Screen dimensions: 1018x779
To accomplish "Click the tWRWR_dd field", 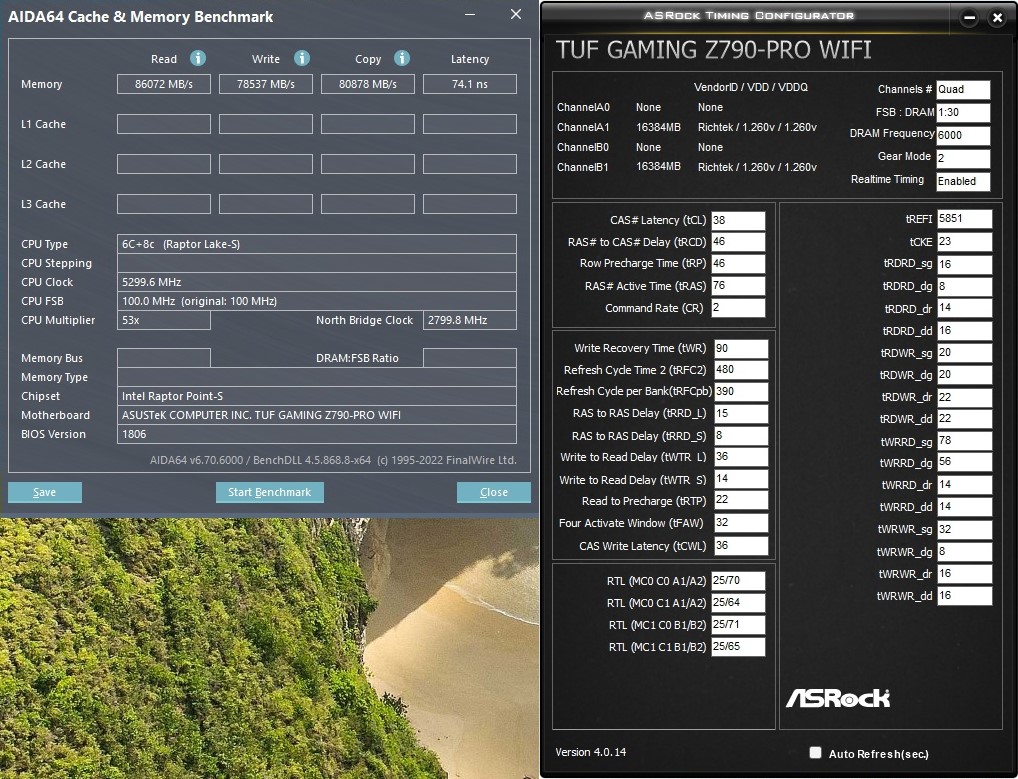I will click(x=964, y=596).
